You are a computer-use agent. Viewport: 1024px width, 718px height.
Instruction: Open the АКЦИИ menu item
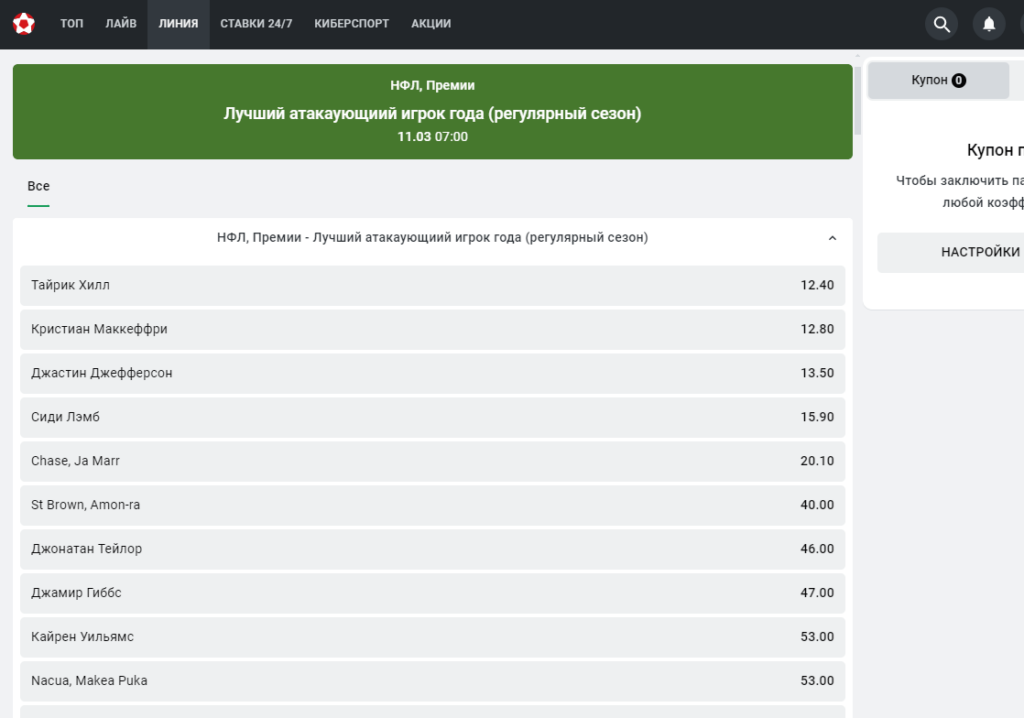click(431, 24)
